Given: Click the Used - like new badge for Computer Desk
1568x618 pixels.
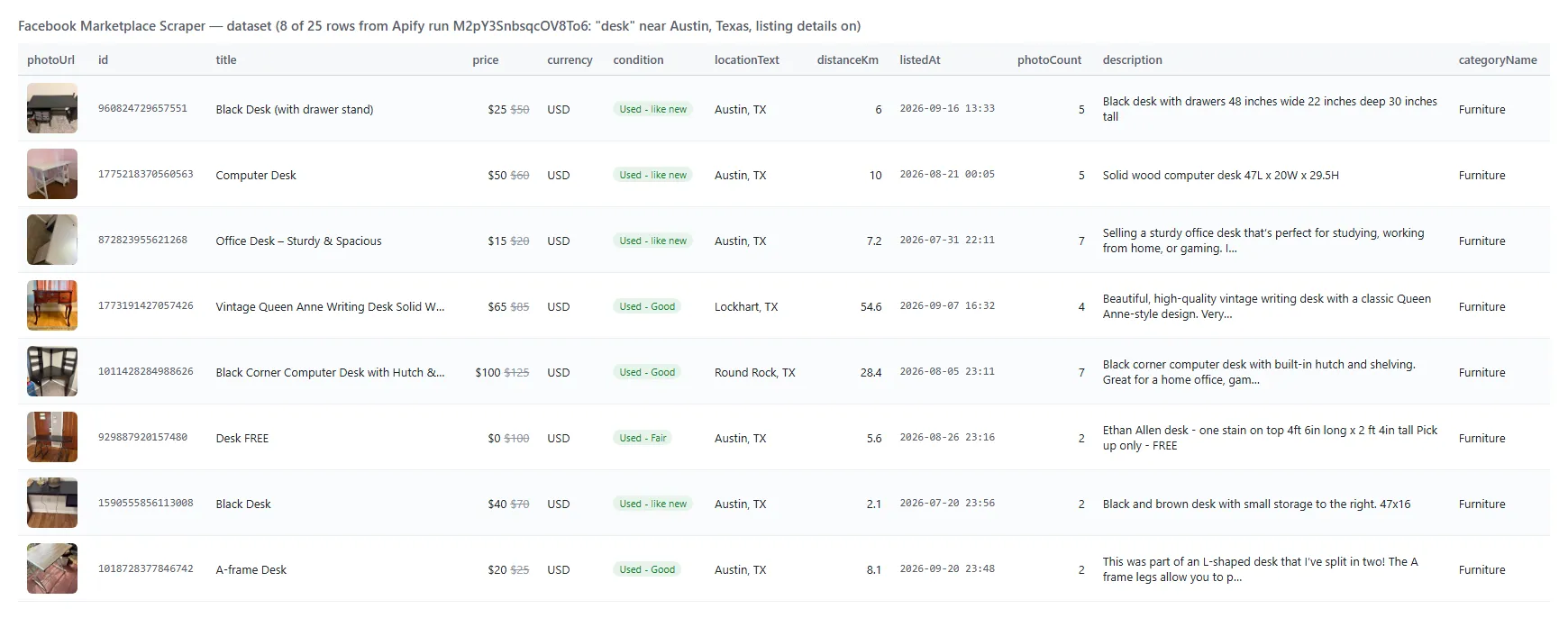Looking at the screenshot, I should 652,175.
